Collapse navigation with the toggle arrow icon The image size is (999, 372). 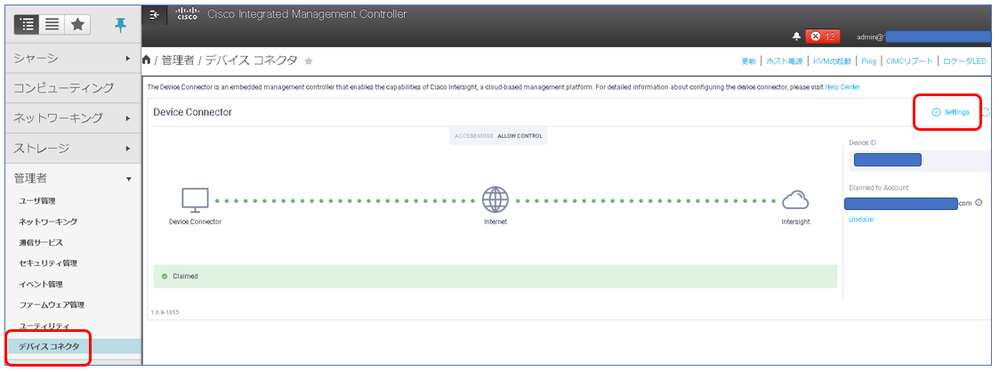(154, 15)
